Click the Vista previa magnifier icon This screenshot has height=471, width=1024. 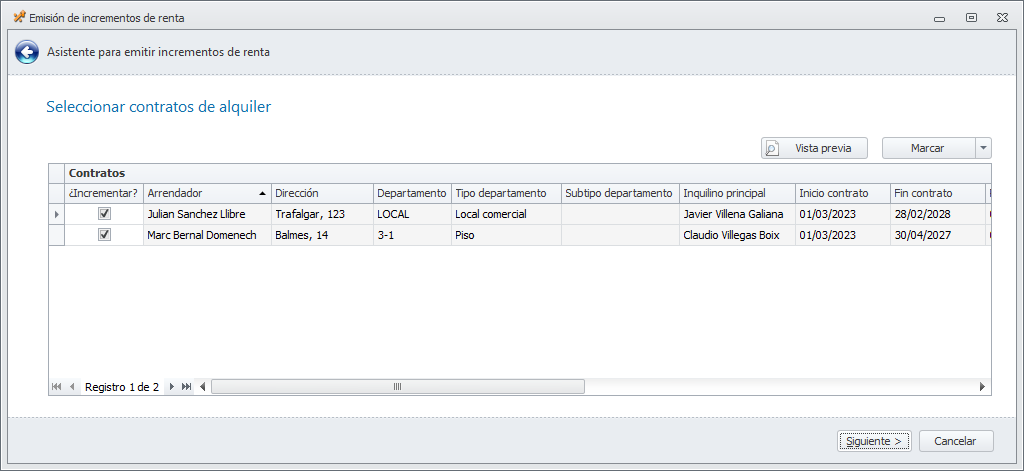[x=772, y=148]
